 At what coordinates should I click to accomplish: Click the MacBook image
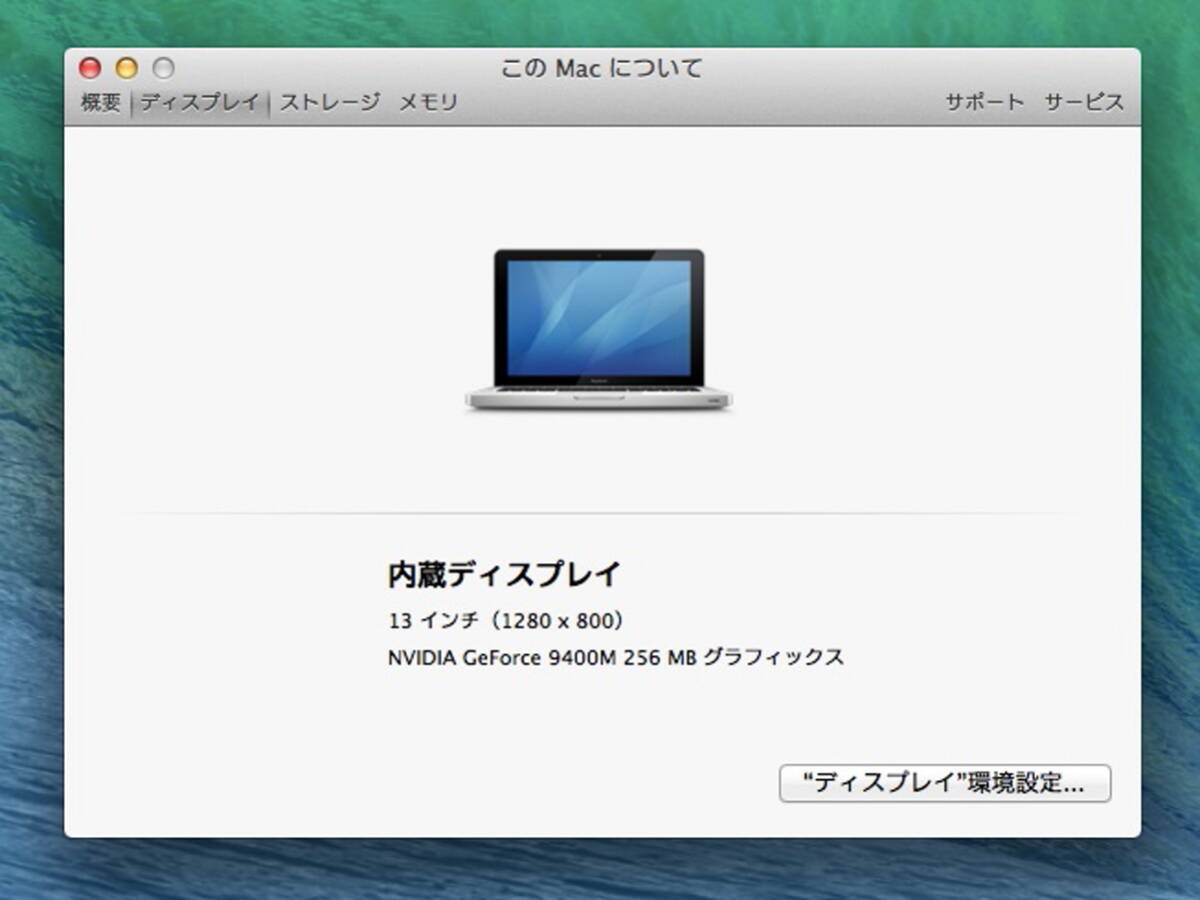(599, 330)
